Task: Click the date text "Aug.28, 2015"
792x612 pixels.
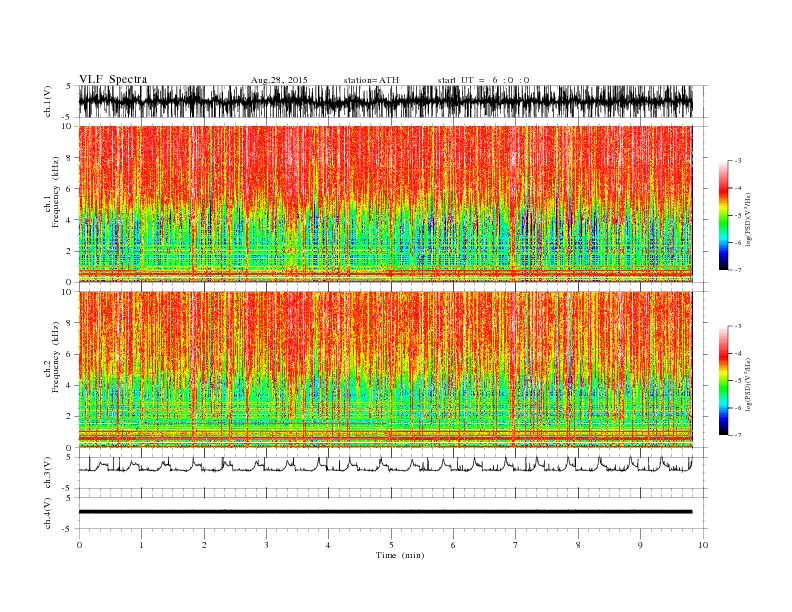Action: pyautogui.click(x=279, y=80)
